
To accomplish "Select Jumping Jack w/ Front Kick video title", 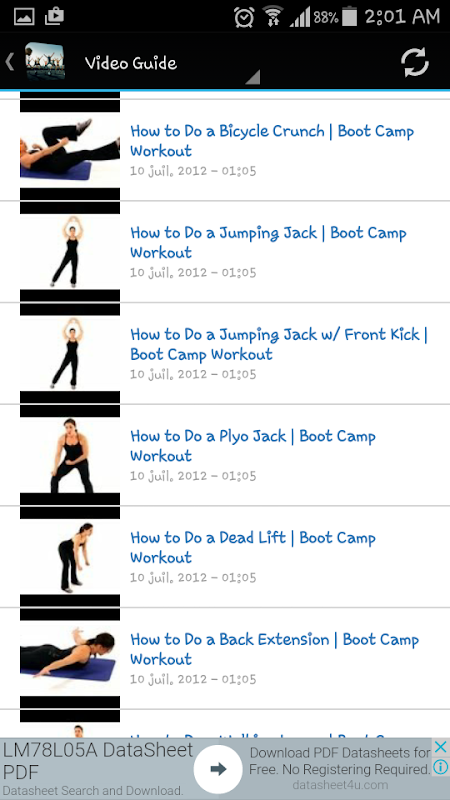I will 279,343.
